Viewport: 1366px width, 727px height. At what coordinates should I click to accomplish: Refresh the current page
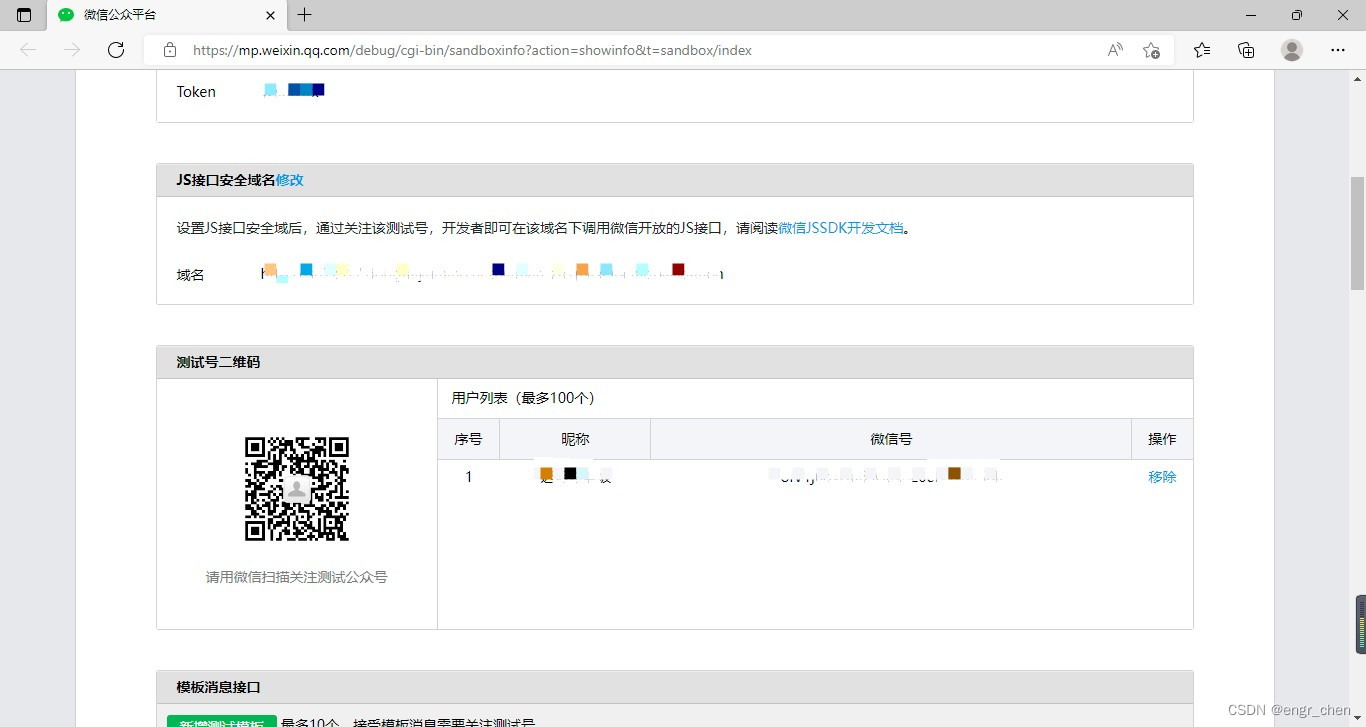click(116, 50)
